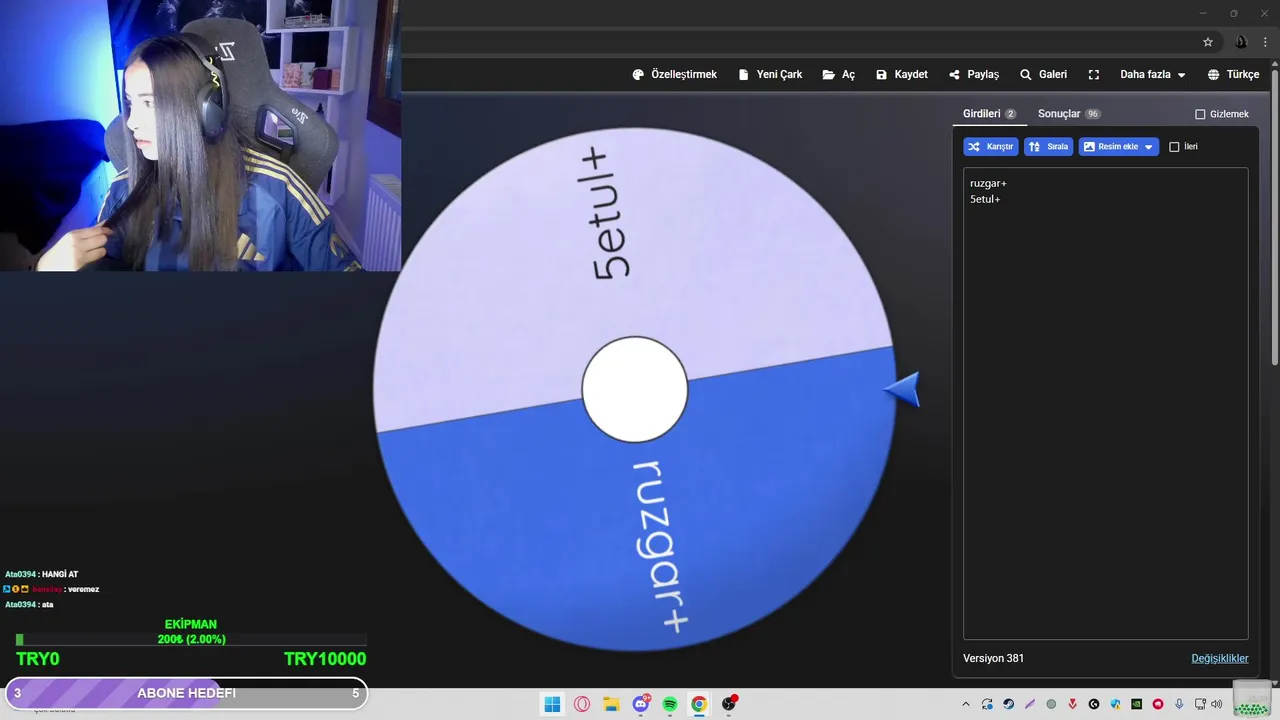The image size is (1280, 720).
Task: Open Spotify from the taskbar
Action: 670,704
